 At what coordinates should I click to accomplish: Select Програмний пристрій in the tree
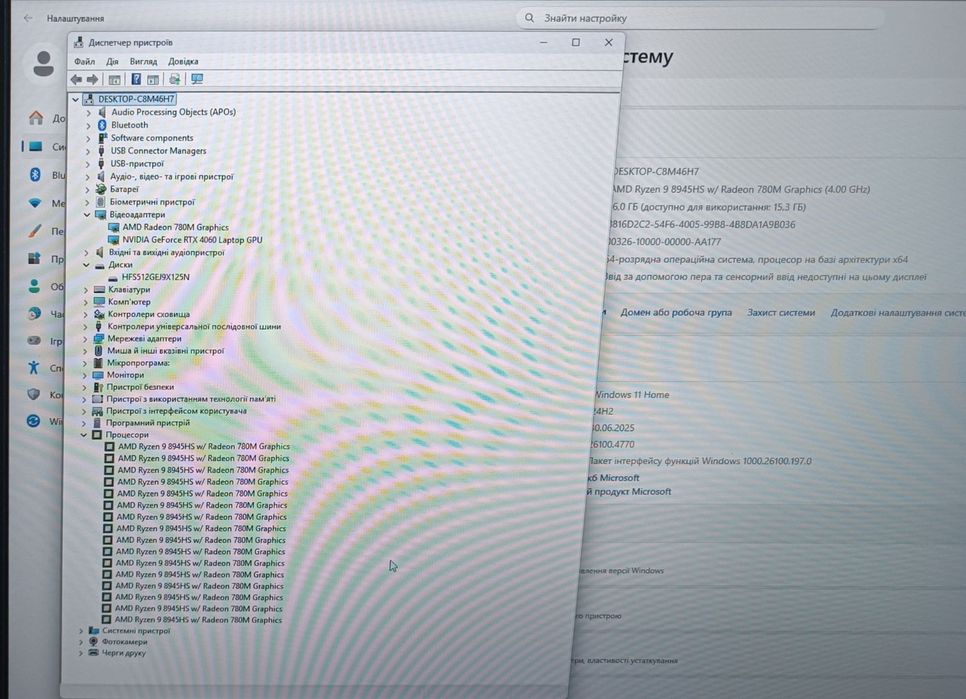(x=148, y=423)
